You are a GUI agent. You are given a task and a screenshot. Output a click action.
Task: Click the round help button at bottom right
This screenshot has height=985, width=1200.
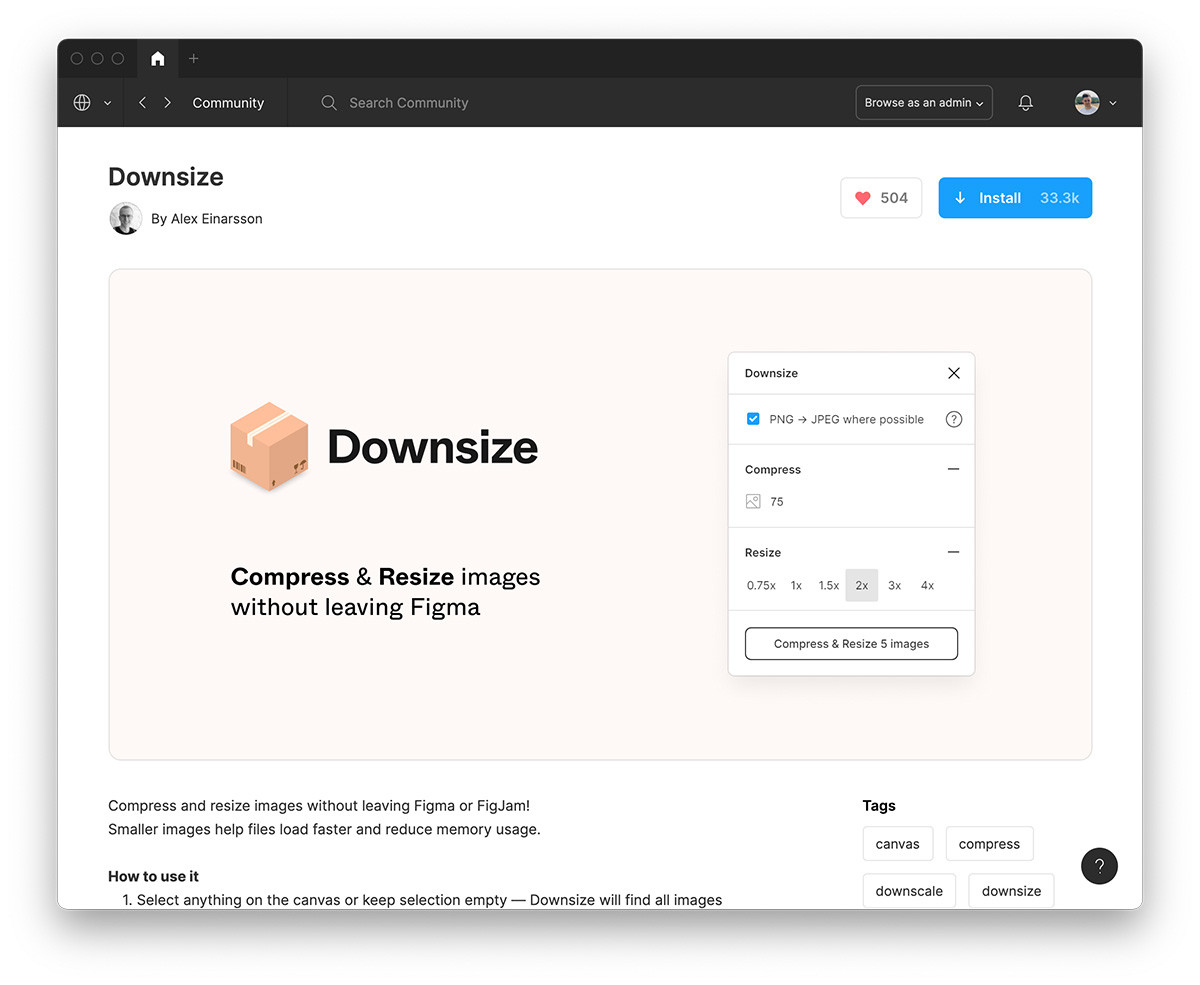pos(1099,866)
